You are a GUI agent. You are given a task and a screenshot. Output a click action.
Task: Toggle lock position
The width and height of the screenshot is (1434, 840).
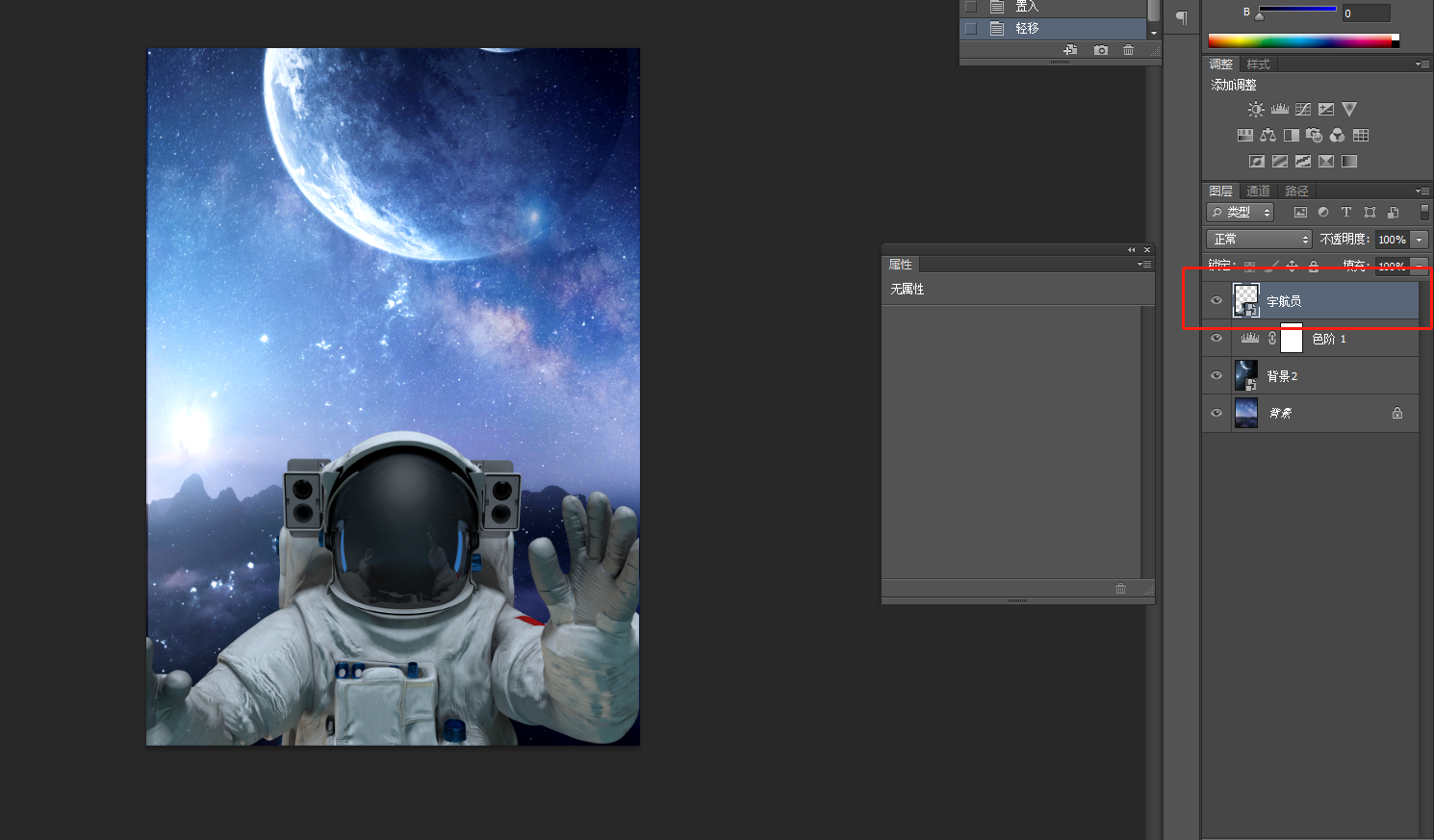tap(1292, 266)
